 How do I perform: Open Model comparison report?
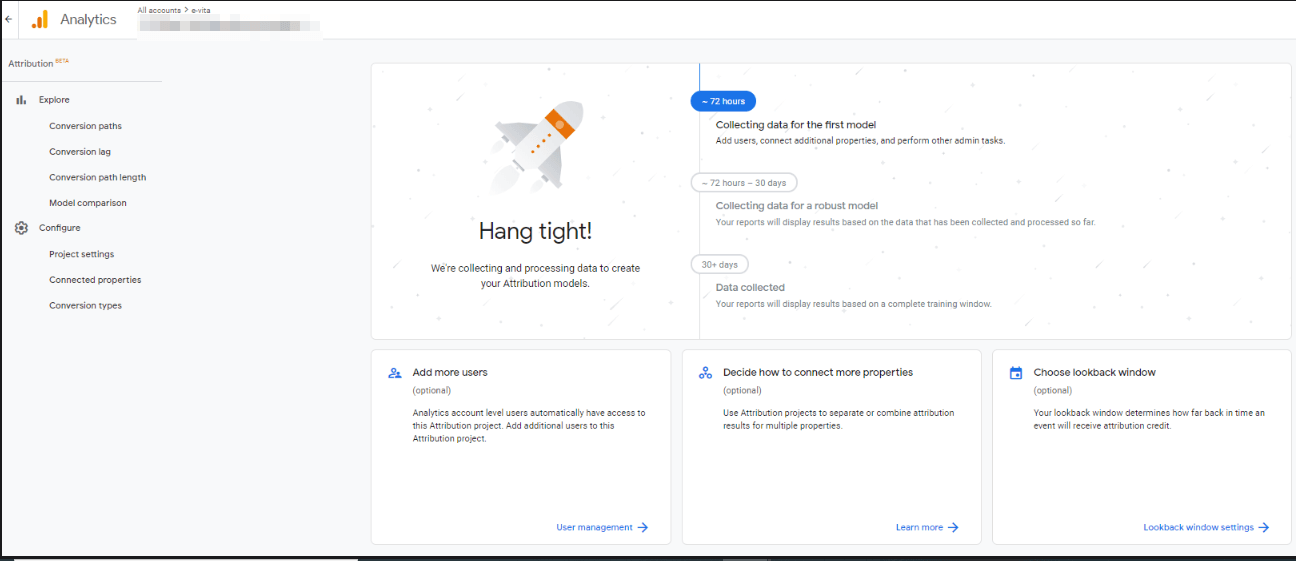[x=88, y=203]
